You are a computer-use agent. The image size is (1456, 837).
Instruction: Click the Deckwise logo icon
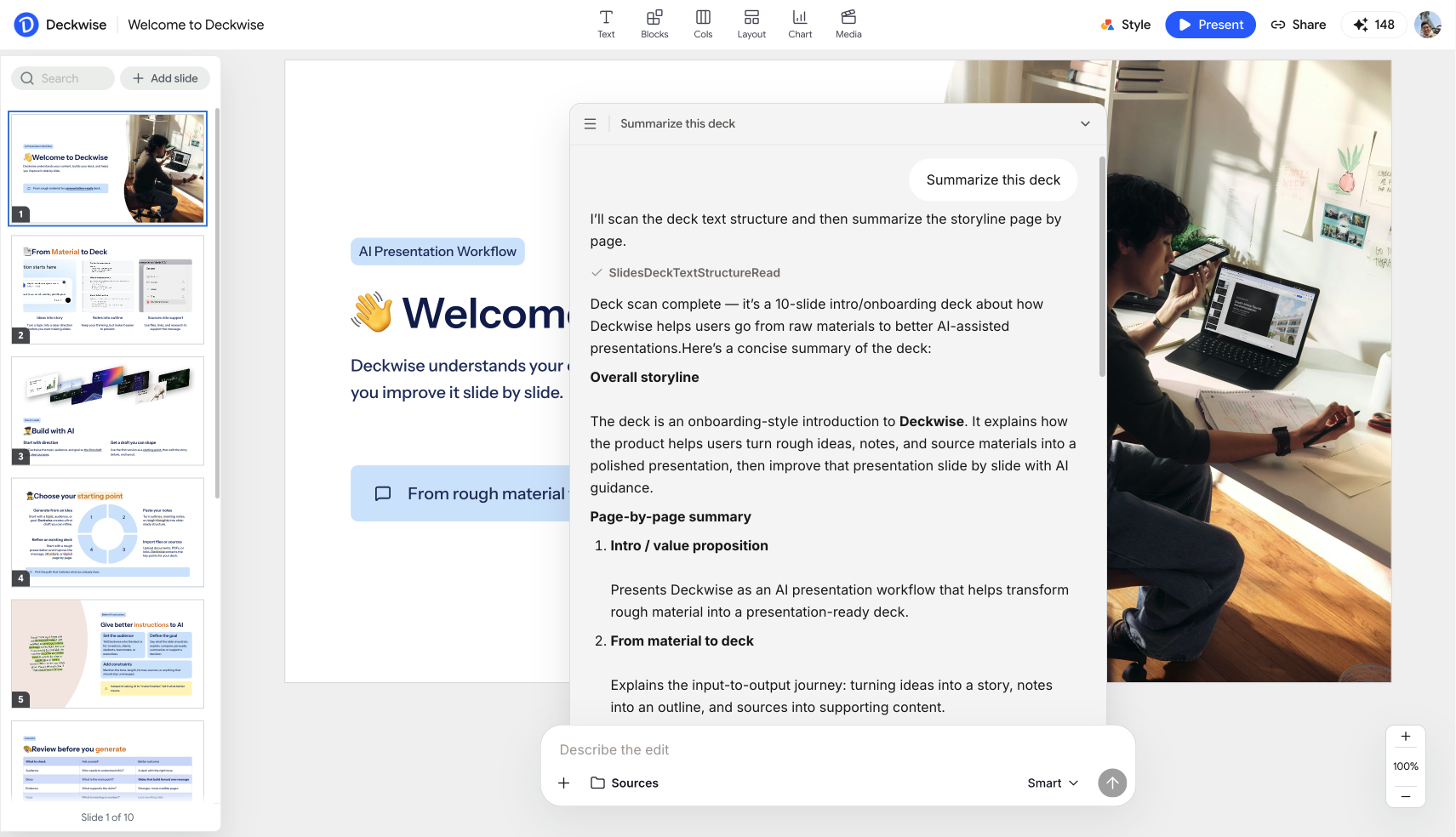[x=26, y=25]
